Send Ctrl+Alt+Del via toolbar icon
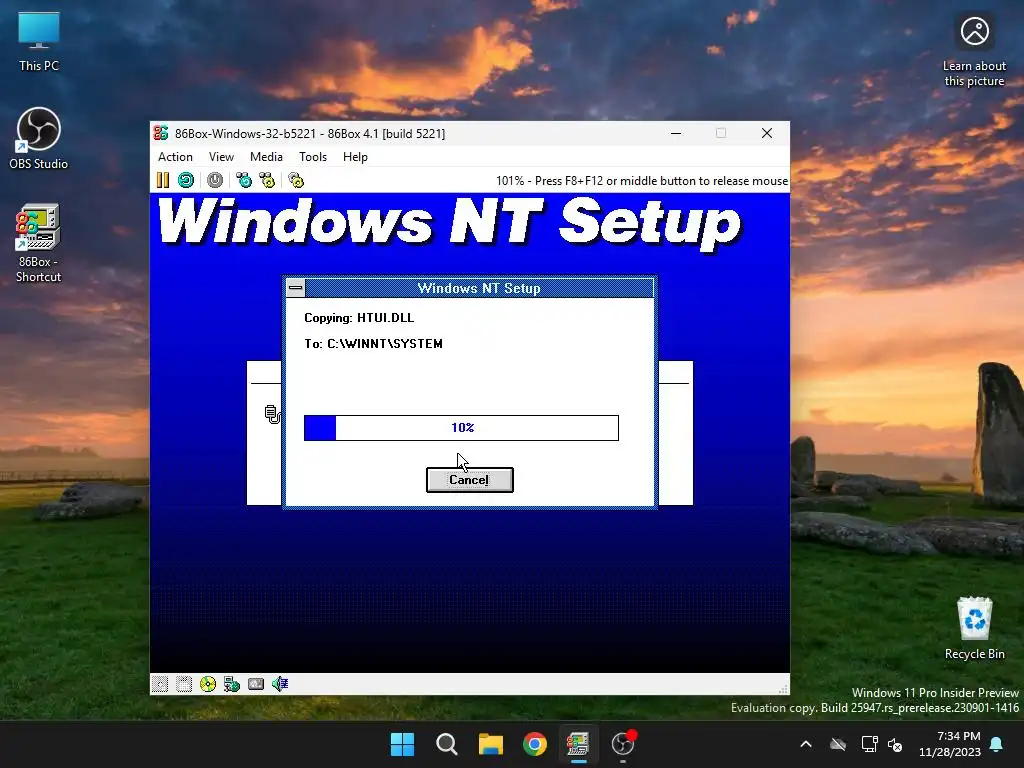This screenshot has height=768, width=1024. [244, 180]
